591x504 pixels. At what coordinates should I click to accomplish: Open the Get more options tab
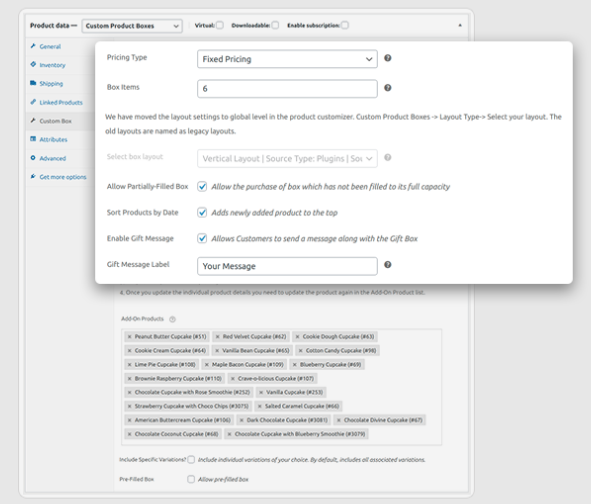pos(63,177)
